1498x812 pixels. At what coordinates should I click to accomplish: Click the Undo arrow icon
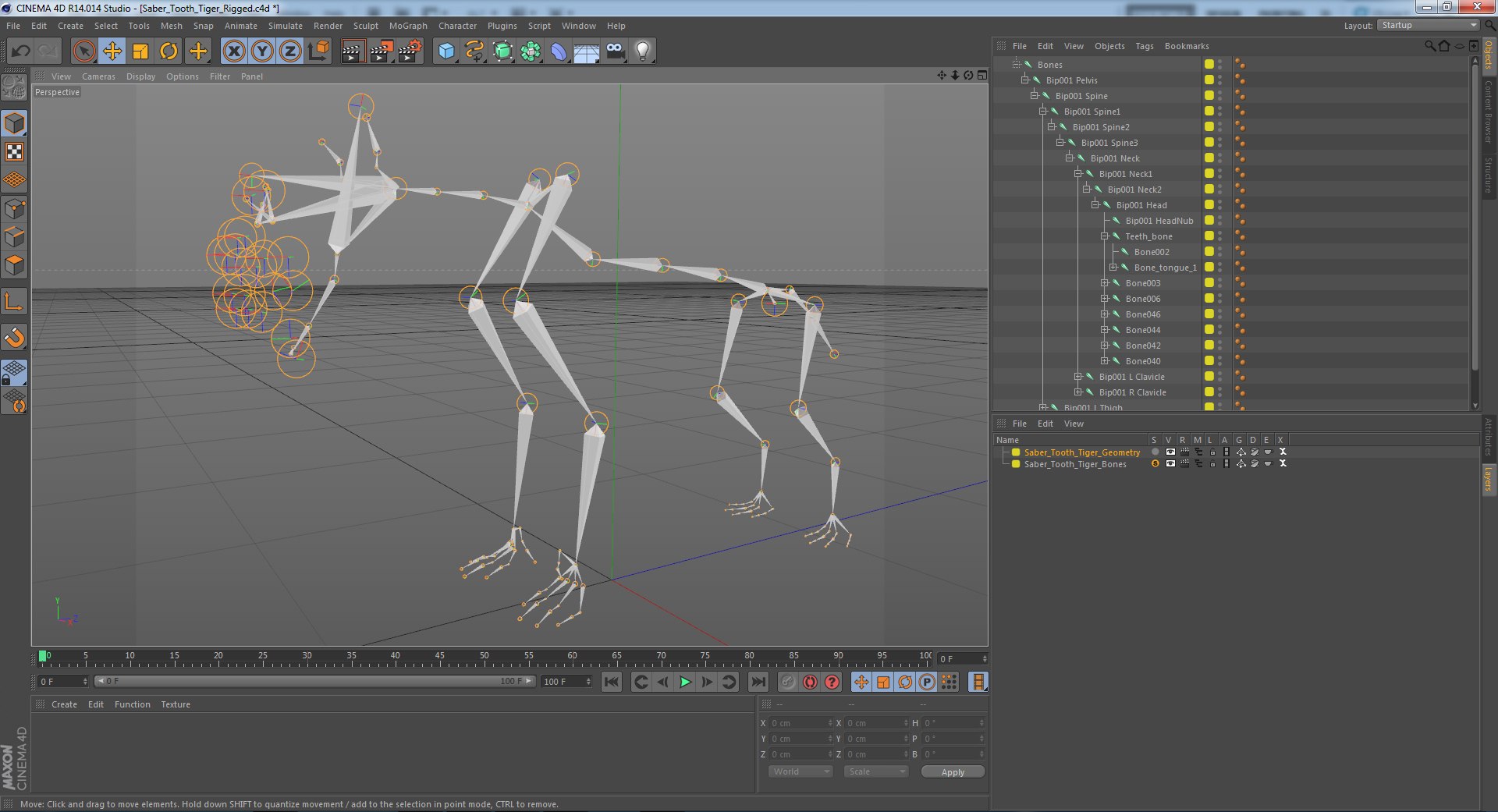(x=21, y=51)
